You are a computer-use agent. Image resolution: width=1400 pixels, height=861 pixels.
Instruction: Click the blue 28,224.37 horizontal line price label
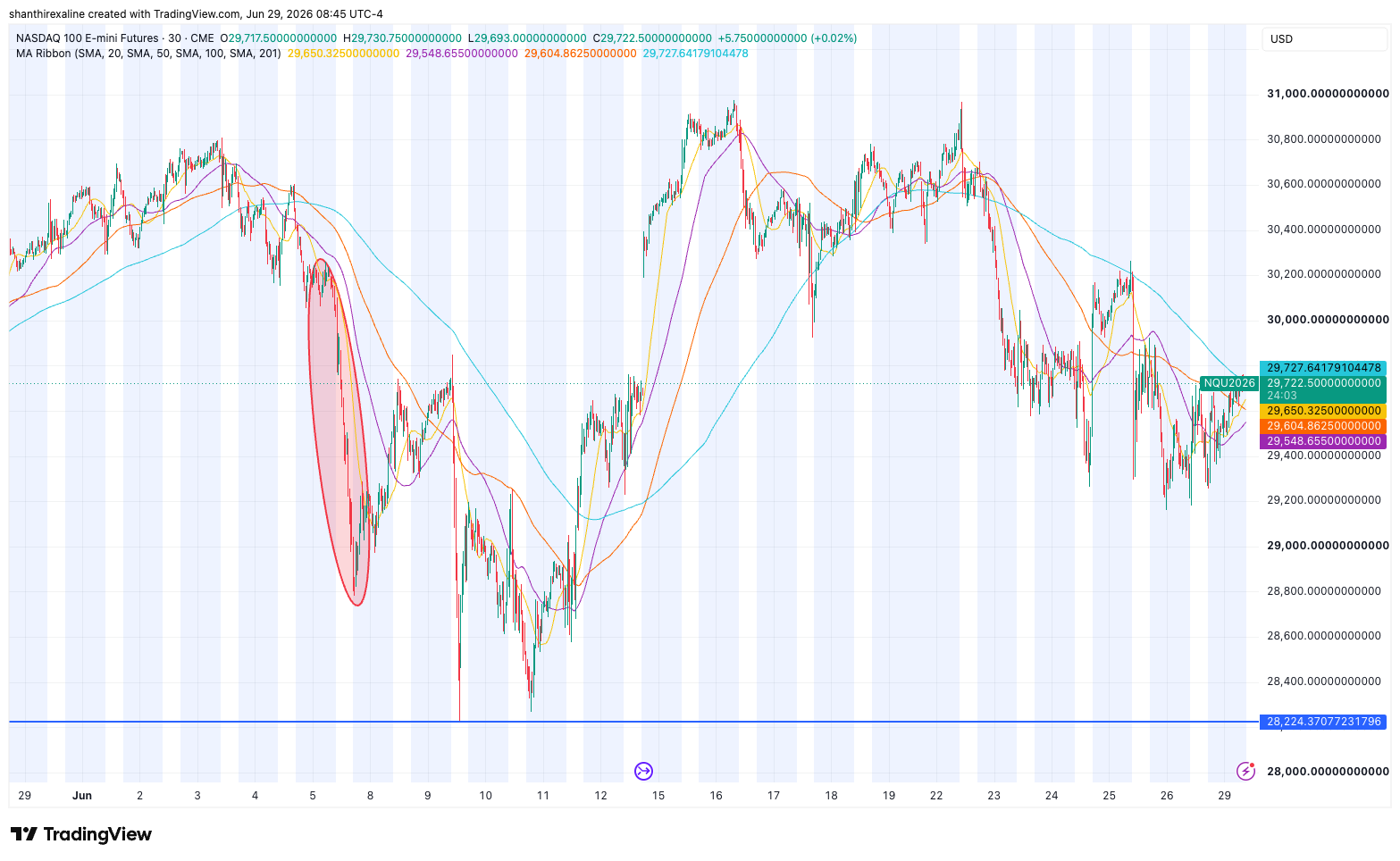pos(1323,722)
